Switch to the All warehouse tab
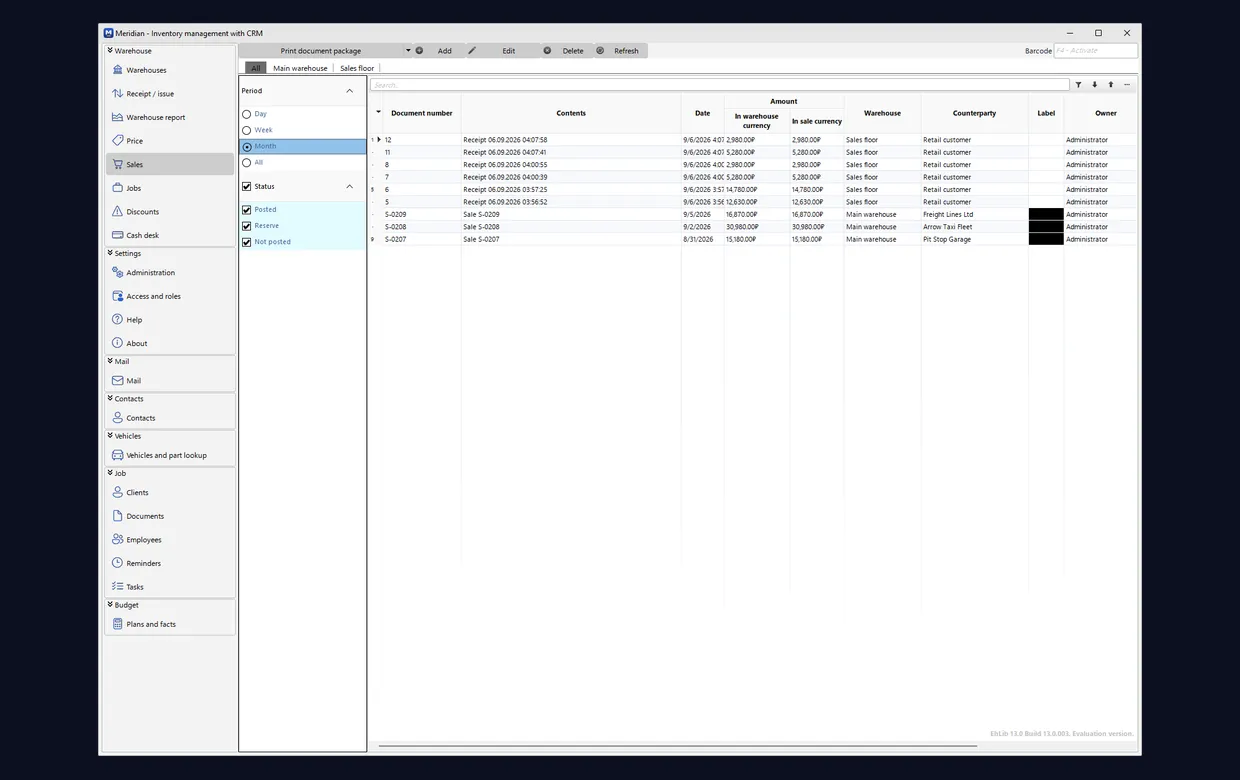1240x780 pixels. 256,68
